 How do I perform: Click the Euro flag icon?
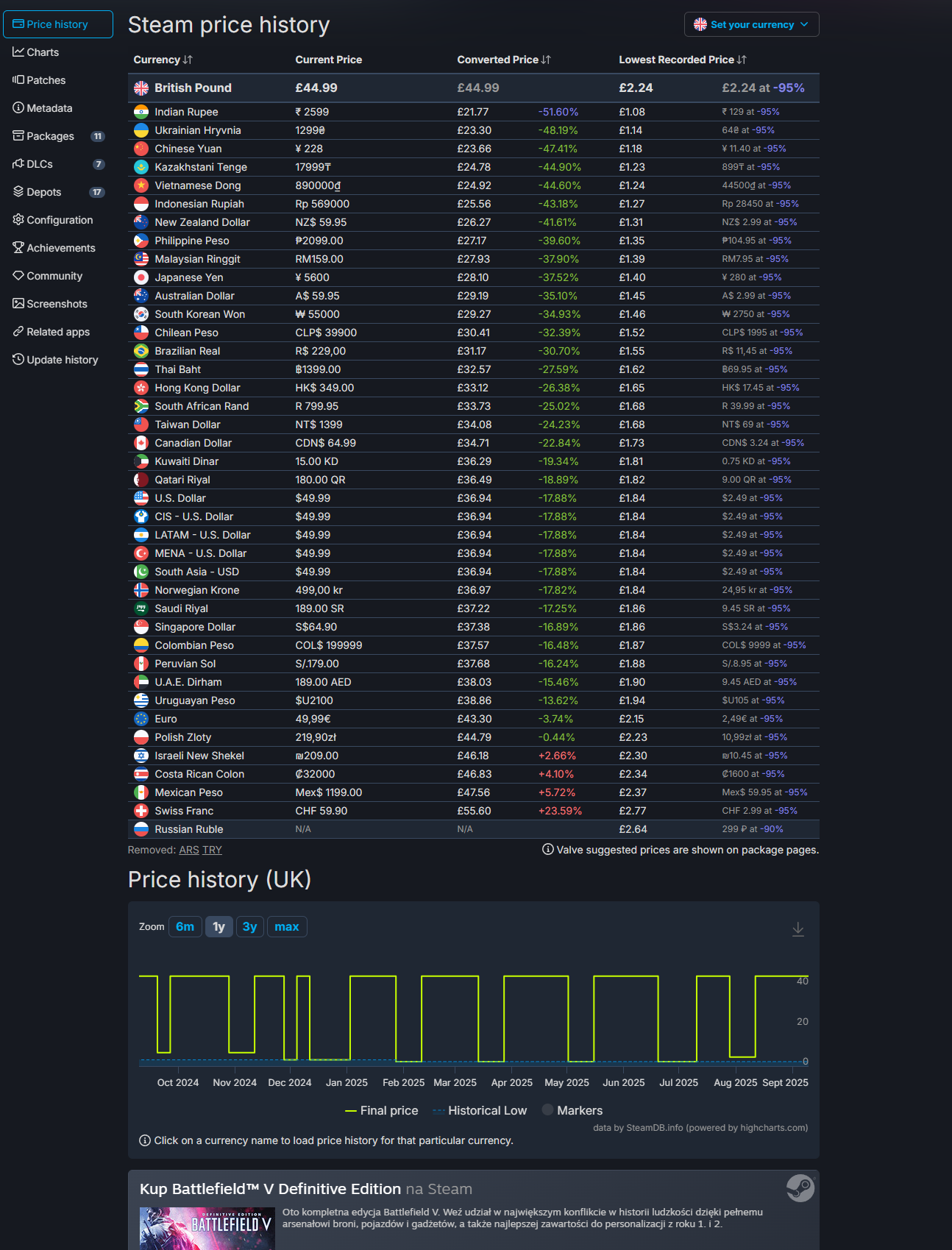(141, 719)
